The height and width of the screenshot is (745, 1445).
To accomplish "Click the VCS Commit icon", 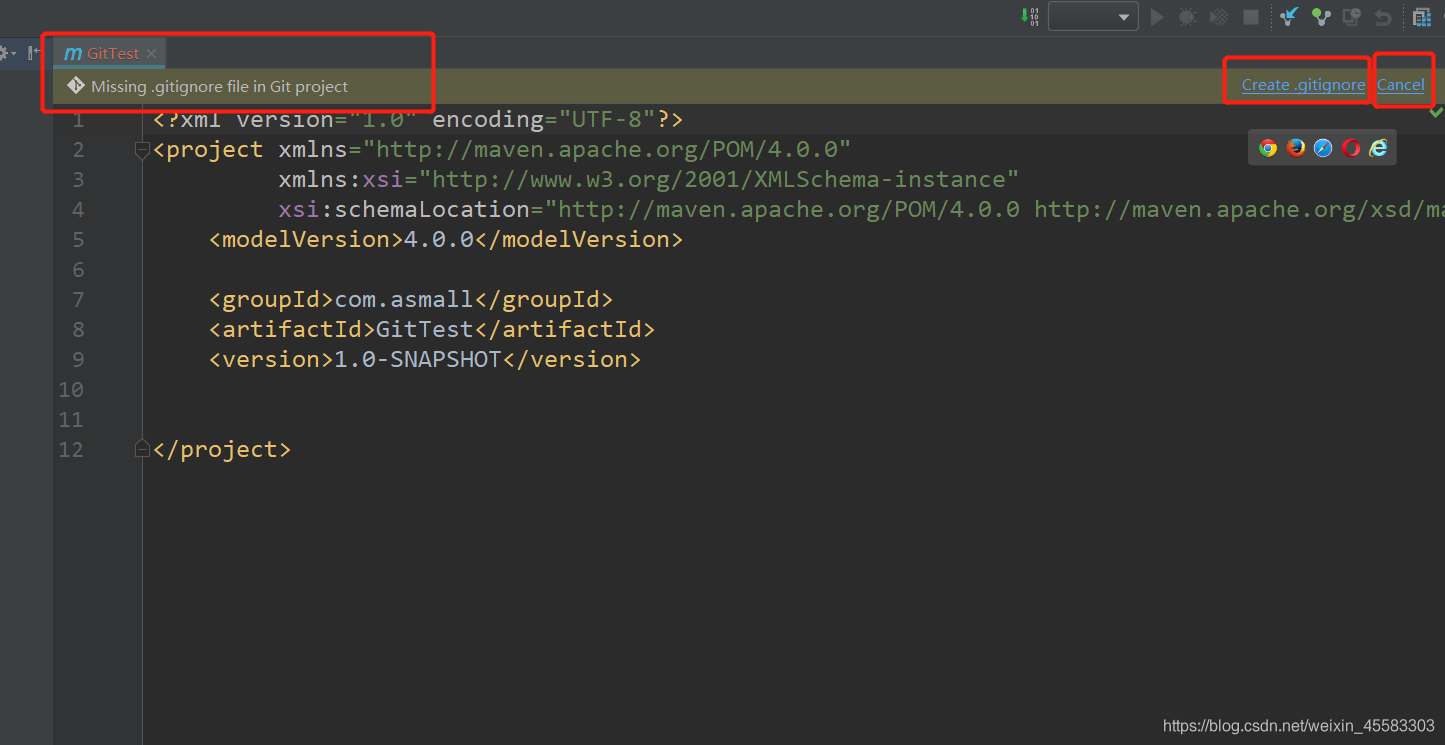I will [x=1321, y=16].
